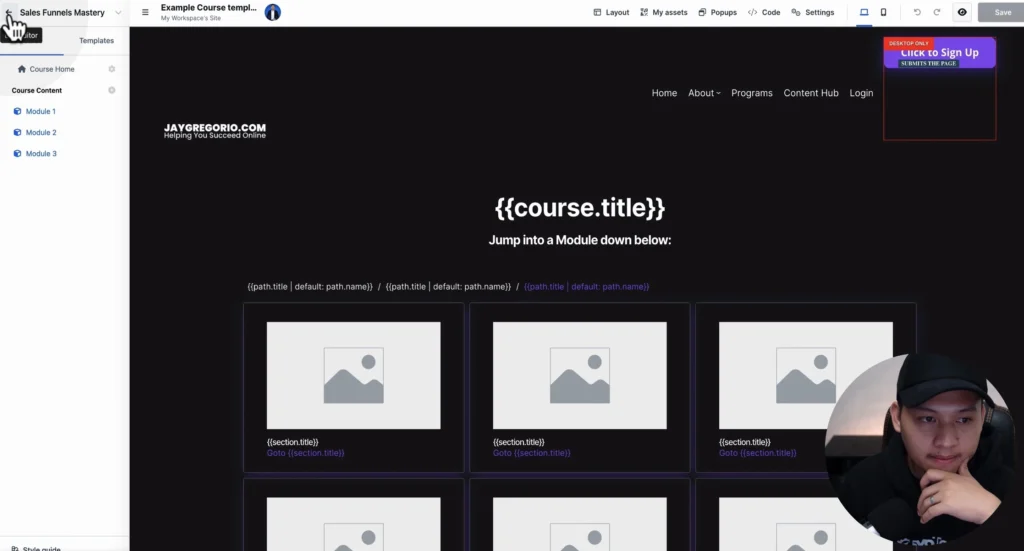Click the undo arrow icon
Image resolution: width=1024 pixels, height=551 pixels.
click(x=917, y=13)
